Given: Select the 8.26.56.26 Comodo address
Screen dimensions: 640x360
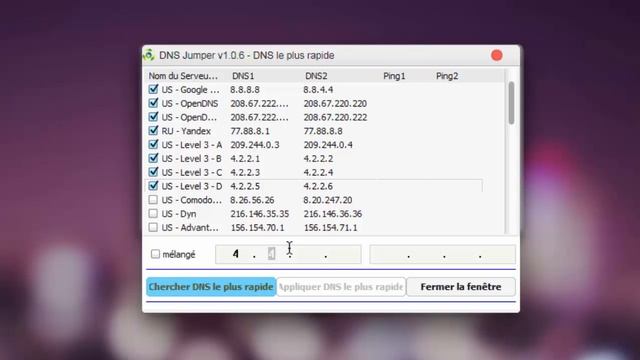Looking at the screenshot, I should click(x=252, y=200).
